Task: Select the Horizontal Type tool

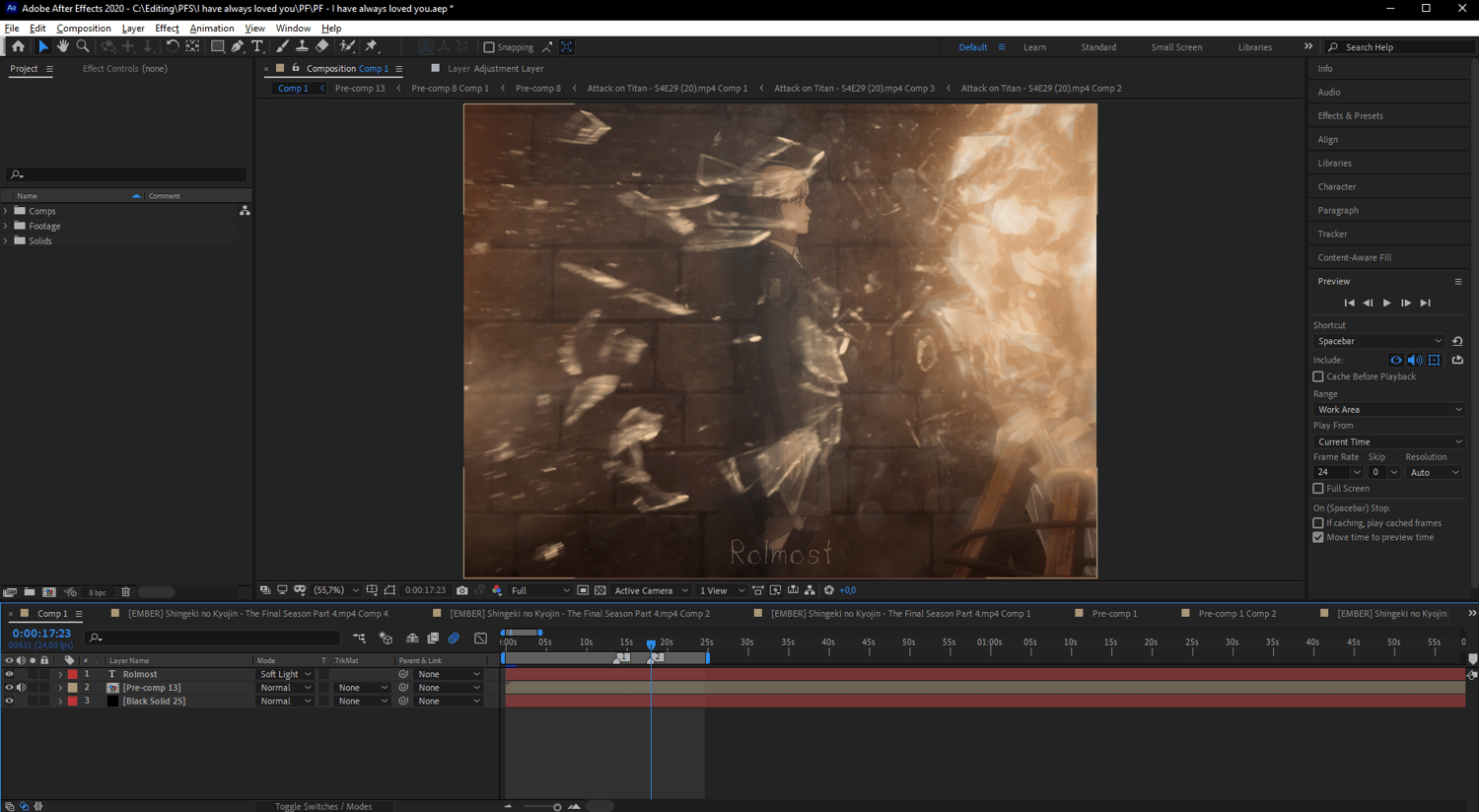Action: [257, 46]
